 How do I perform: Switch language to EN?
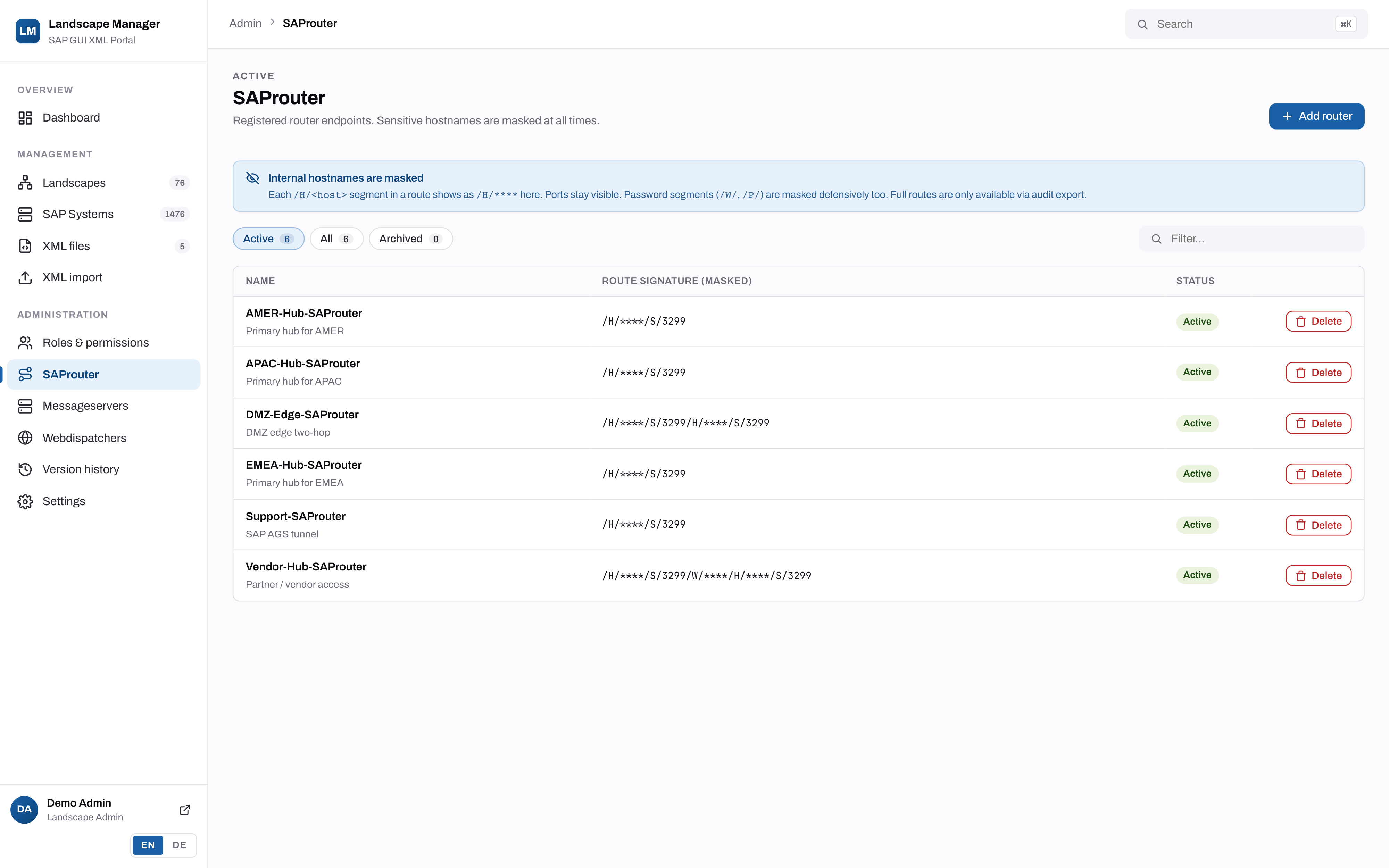(148, 845)
